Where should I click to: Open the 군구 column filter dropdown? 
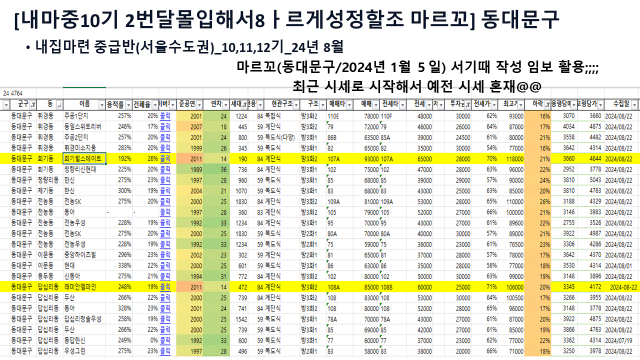click(33, 105)
